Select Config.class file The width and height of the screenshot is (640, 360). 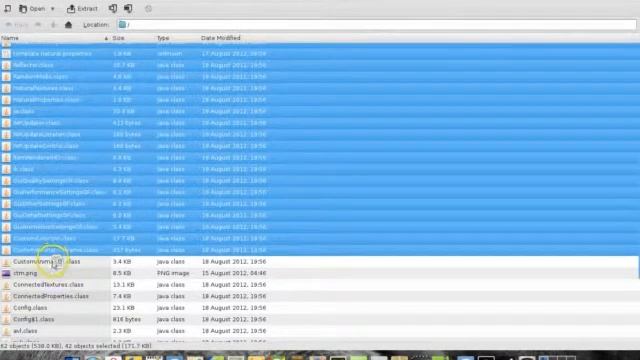(x=30, y=307)
